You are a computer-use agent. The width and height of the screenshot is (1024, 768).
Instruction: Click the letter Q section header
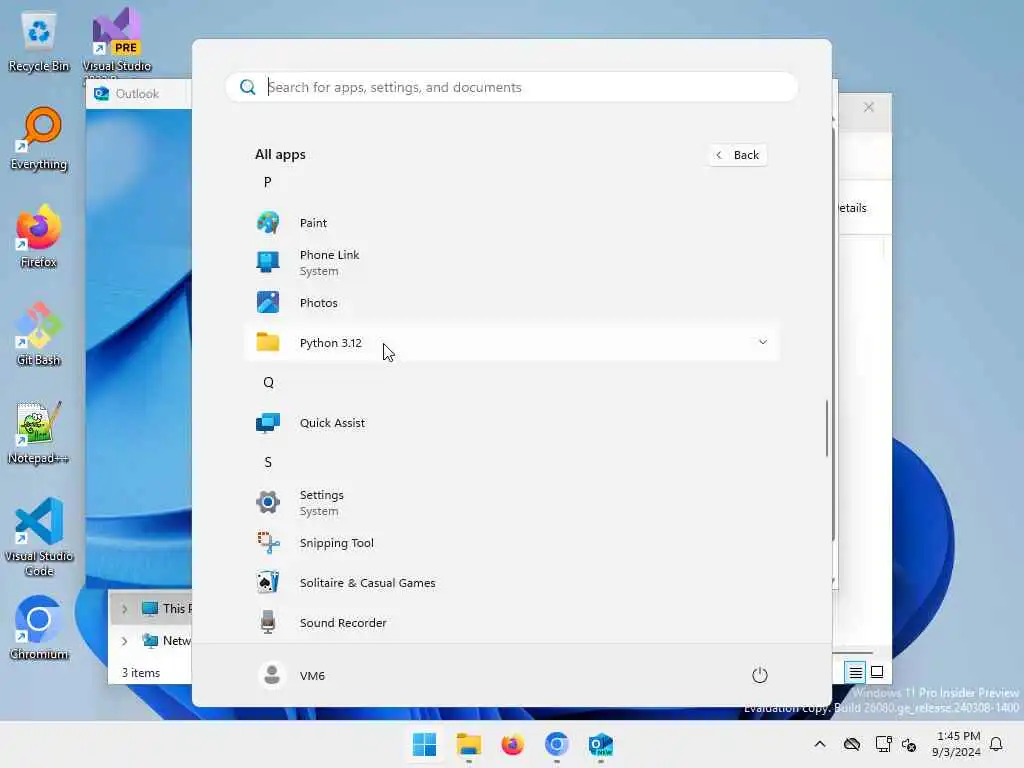268,383
